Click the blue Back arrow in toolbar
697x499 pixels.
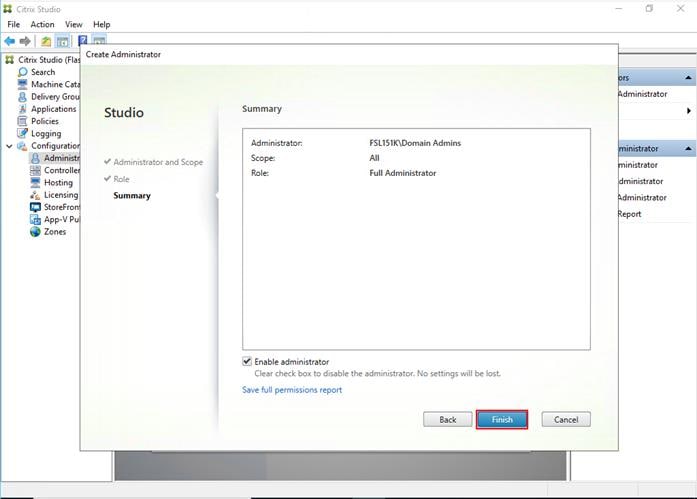coord(10,41)
